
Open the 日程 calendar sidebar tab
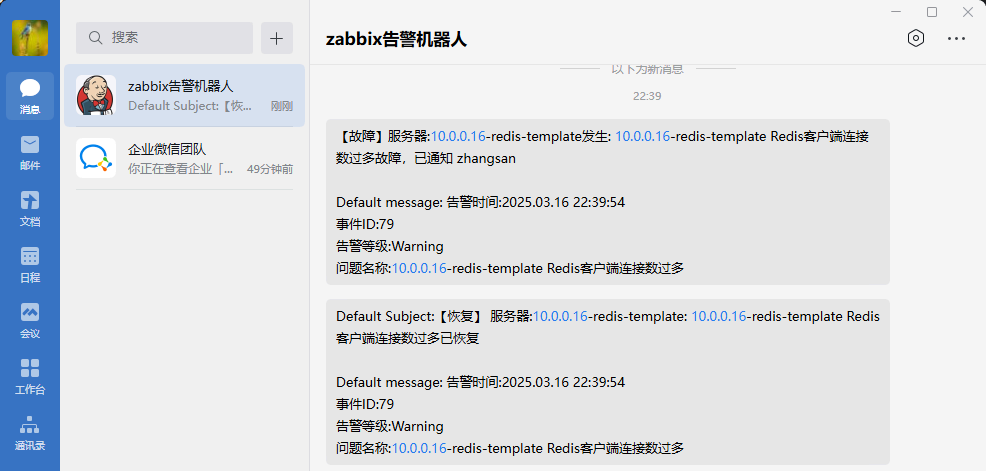click(x=30, y=264)
